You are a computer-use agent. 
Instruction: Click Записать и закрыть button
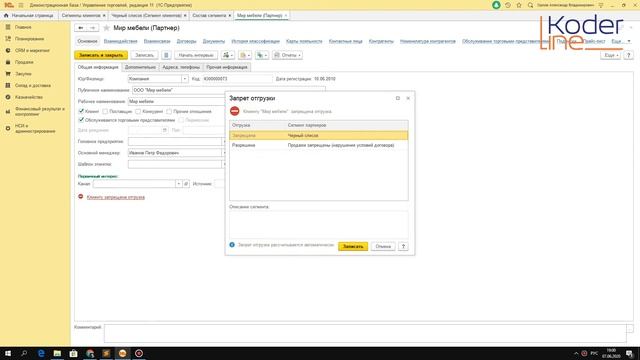coord(101,55)
